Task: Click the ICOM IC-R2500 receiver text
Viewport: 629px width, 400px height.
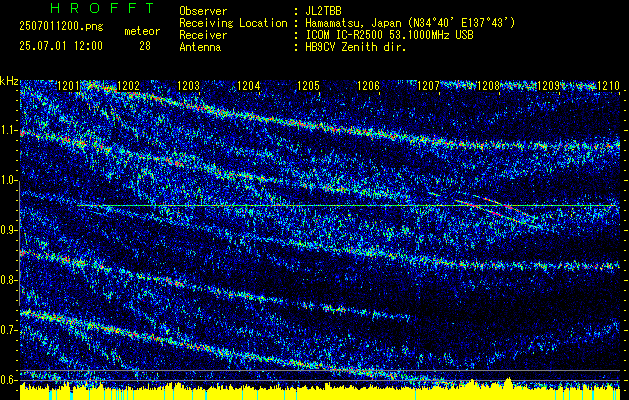Action: (x=389, y=35)
